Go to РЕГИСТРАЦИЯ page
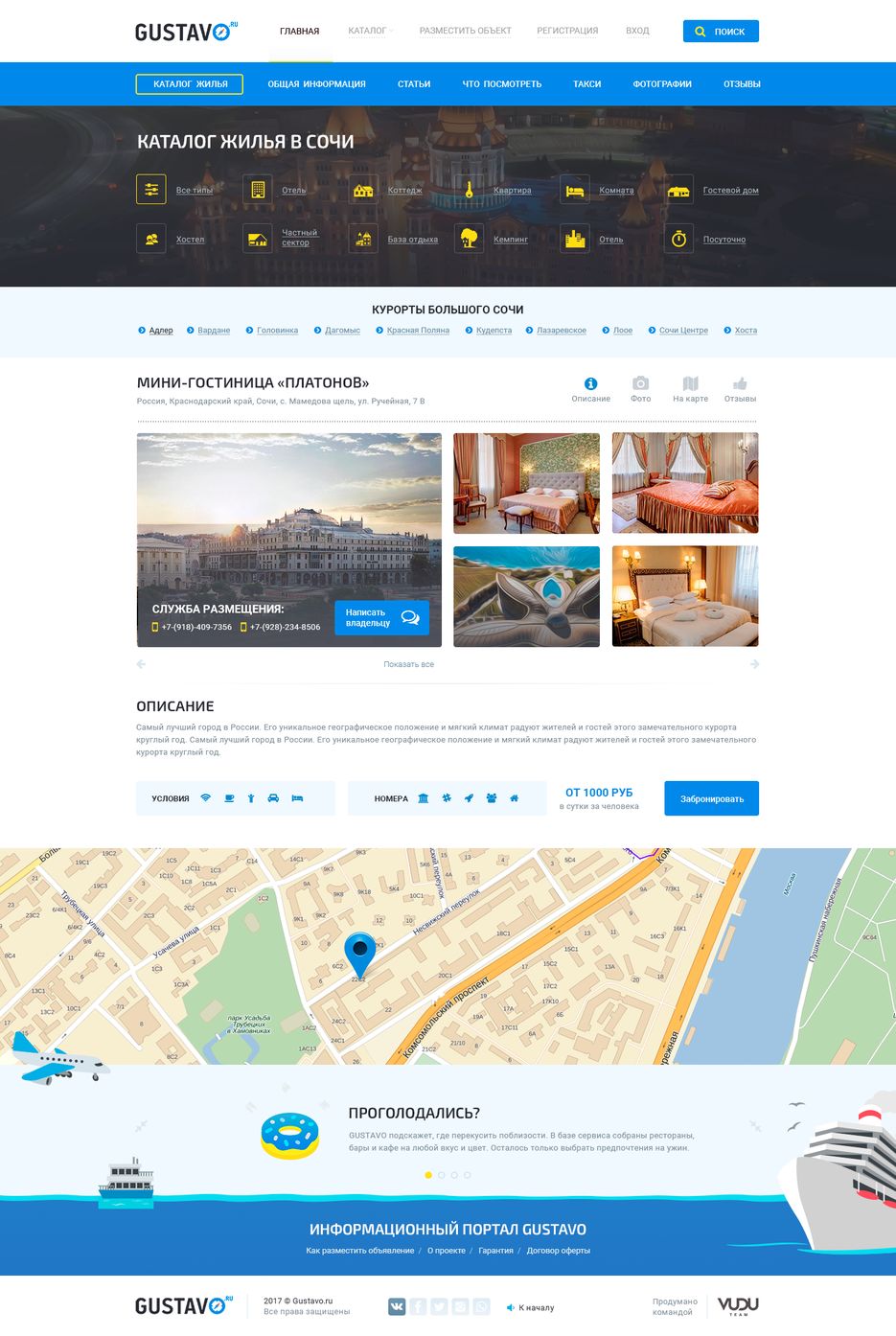This screenshot has height=1336, width=896. tap(567, 31)
